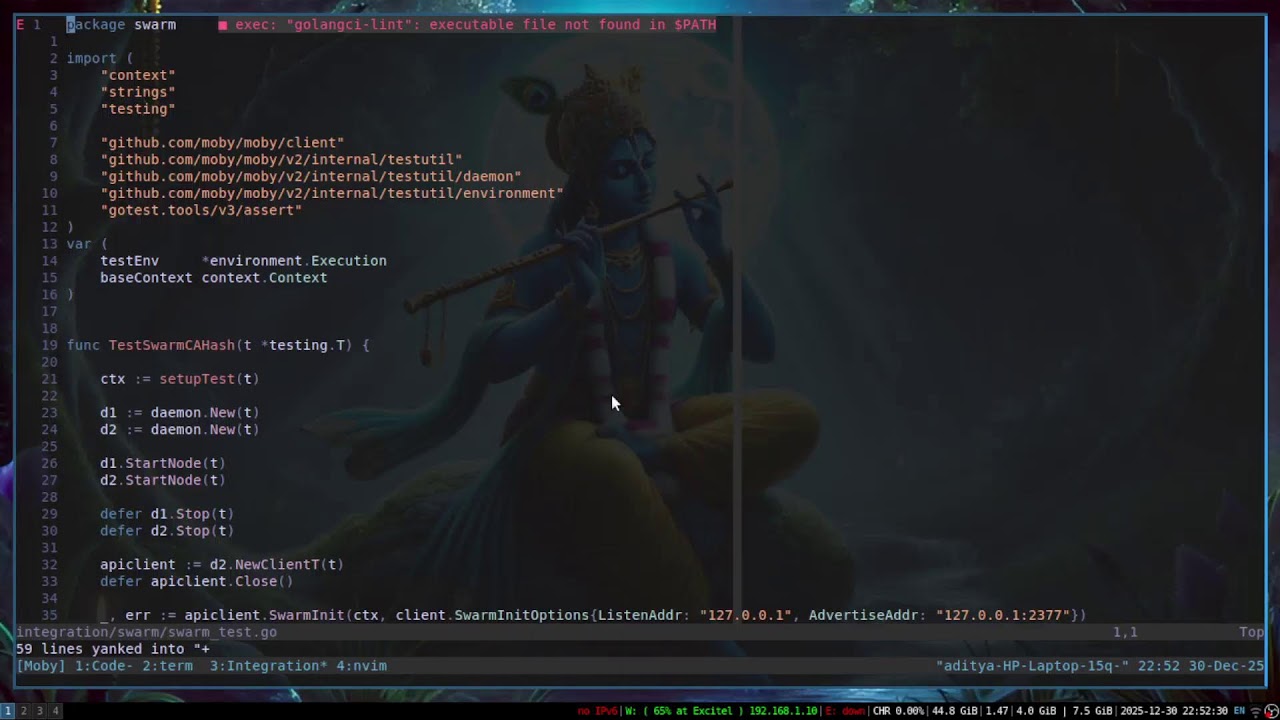Click the "testing" import string

pyautogui.click(x=138, y=110)
